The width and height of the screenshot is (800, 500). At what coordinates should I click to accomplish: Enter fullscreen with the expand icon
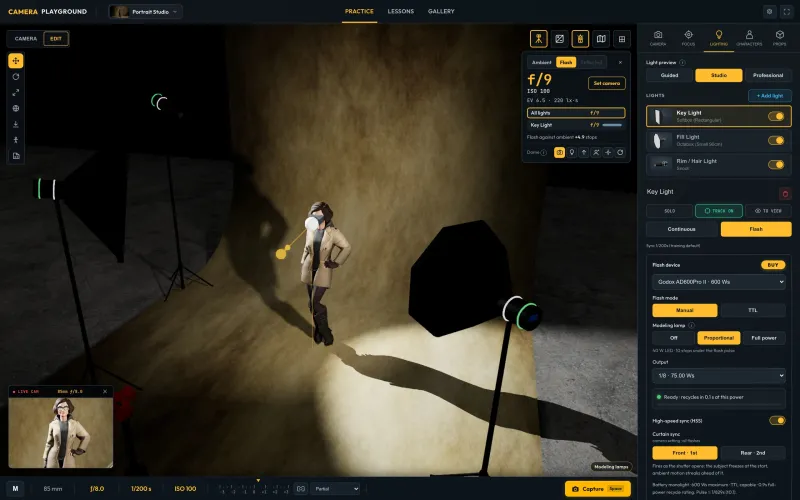(787, 11)
